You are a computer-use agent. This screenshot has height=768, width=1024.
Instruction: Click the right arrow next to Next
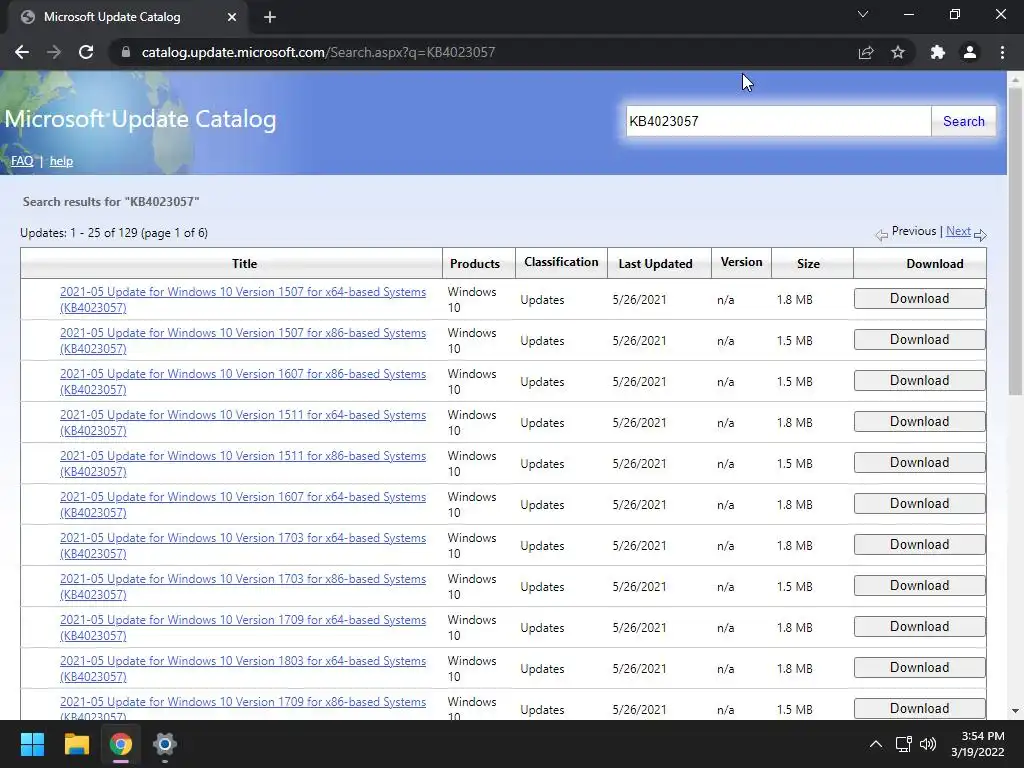click(x=980, y=234)
